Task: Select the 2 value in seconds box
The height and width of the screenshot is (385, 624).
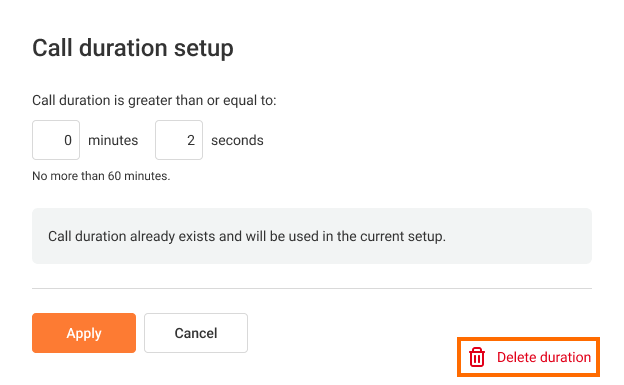Action: pos(191,140)
